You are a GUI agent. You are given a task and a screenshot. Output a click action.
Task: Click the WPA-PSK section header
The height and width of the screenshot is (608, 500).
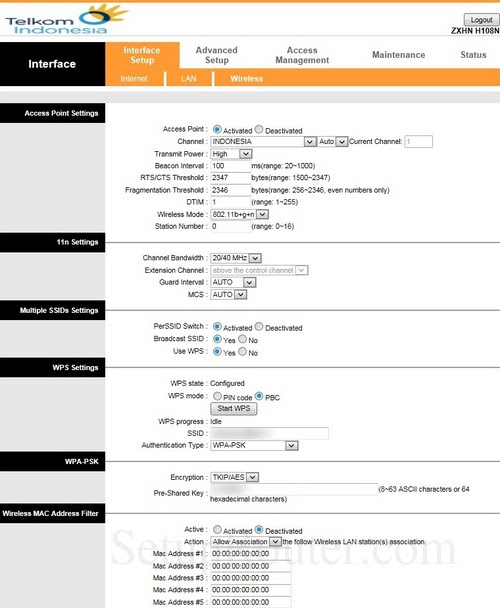click(x=52, y=461)
